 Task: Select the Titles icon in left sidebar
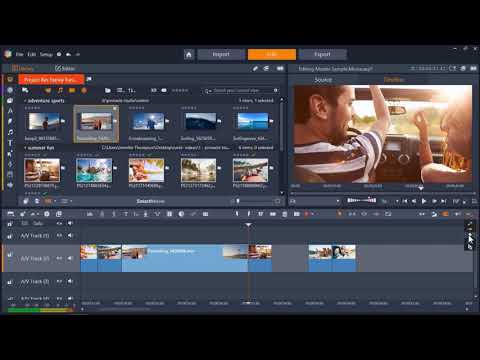(10, 143)
